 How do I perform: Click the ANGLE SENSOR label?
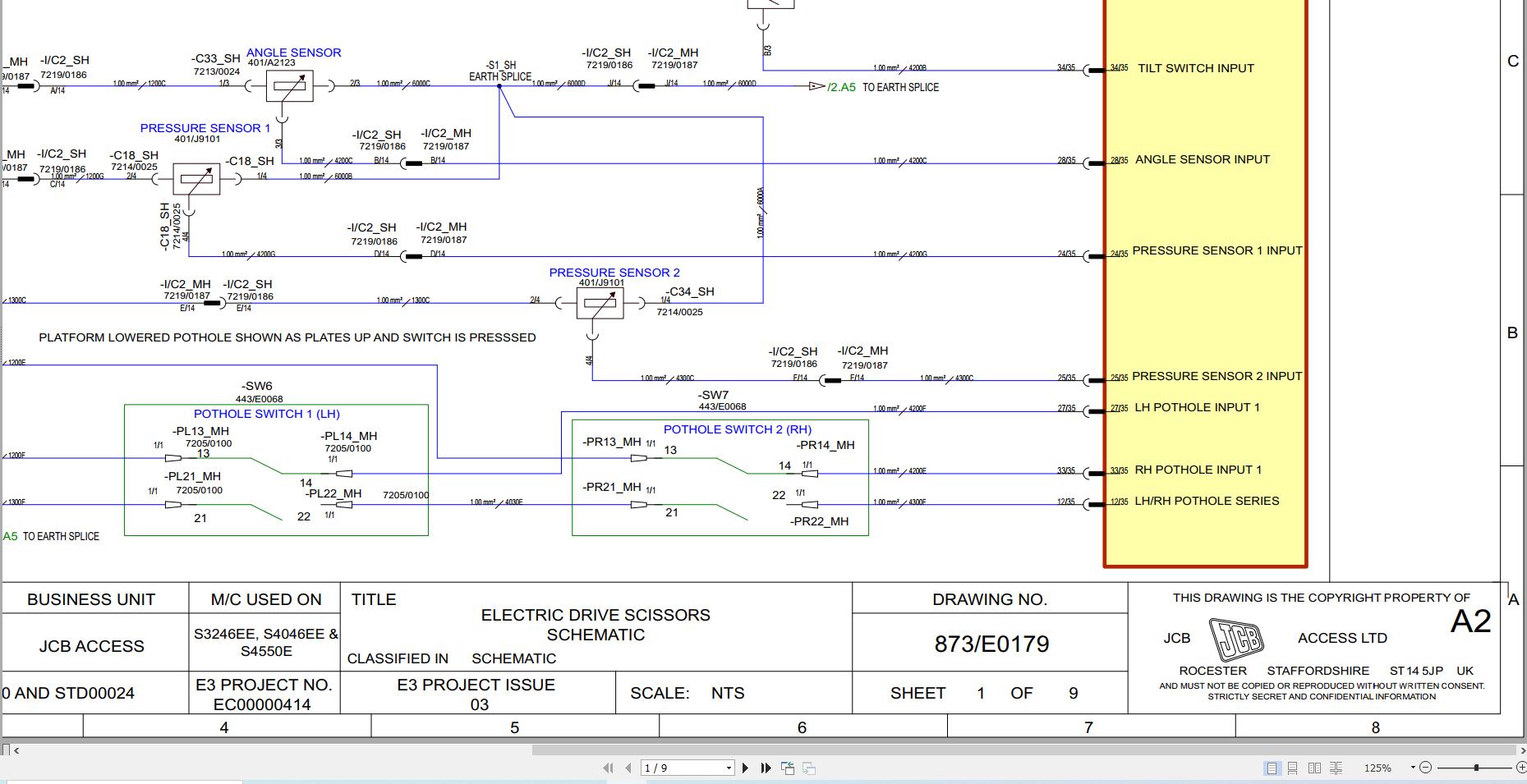pos(294,53)
